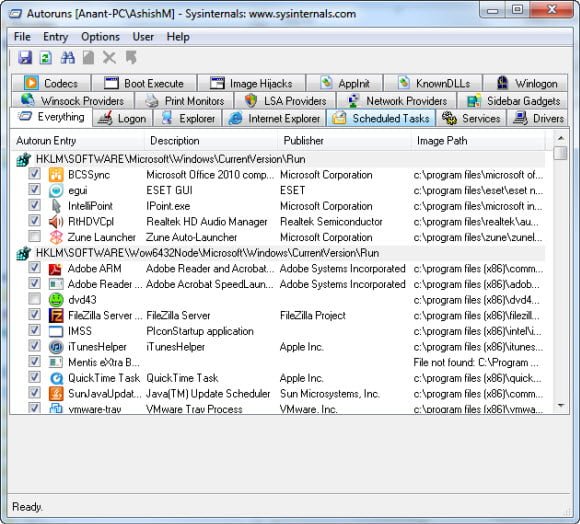Select the vmware-tray entry icon

56,408
